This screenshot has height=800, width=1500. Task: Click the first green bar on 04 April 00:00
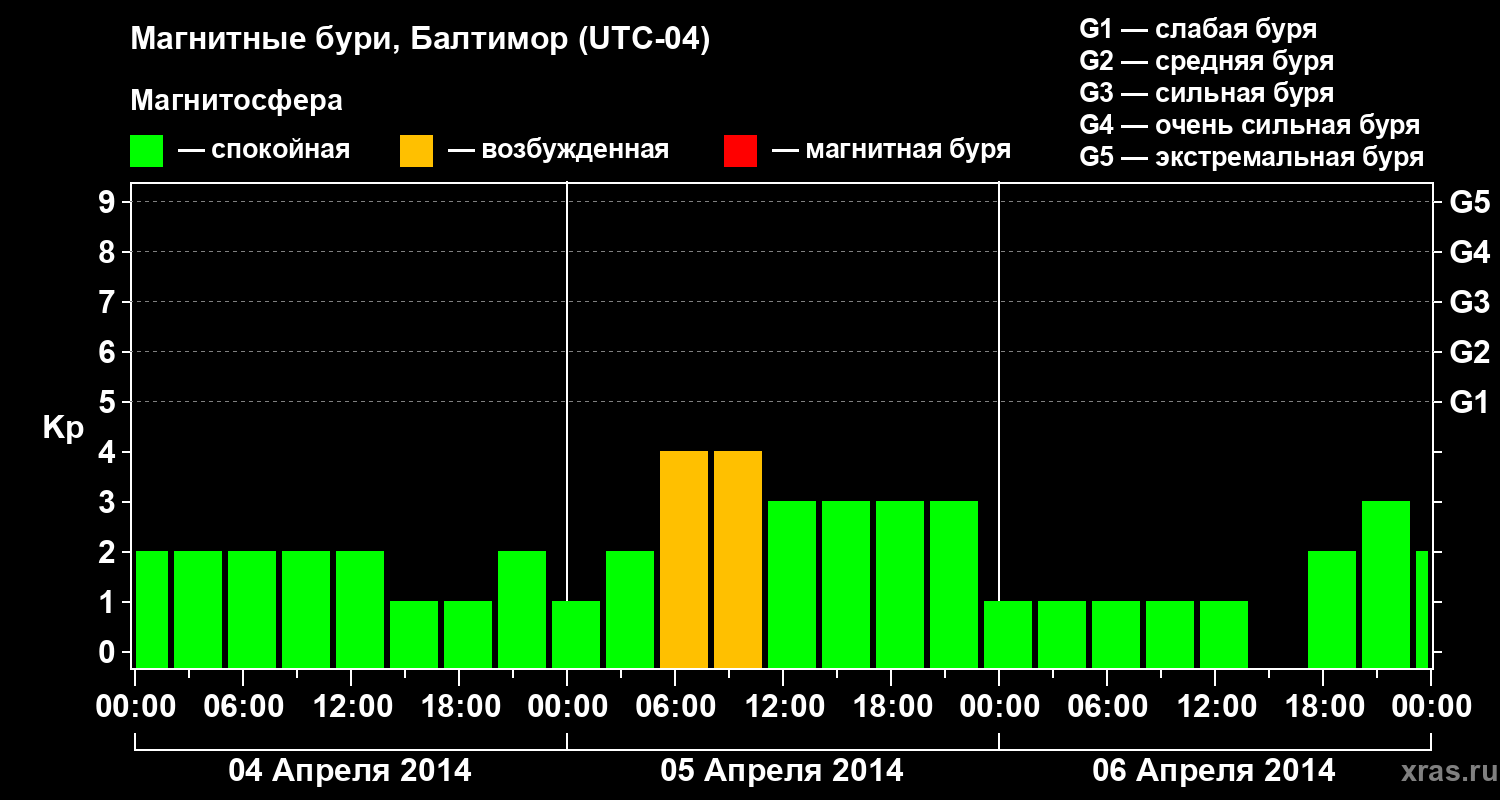pos(152,609)
